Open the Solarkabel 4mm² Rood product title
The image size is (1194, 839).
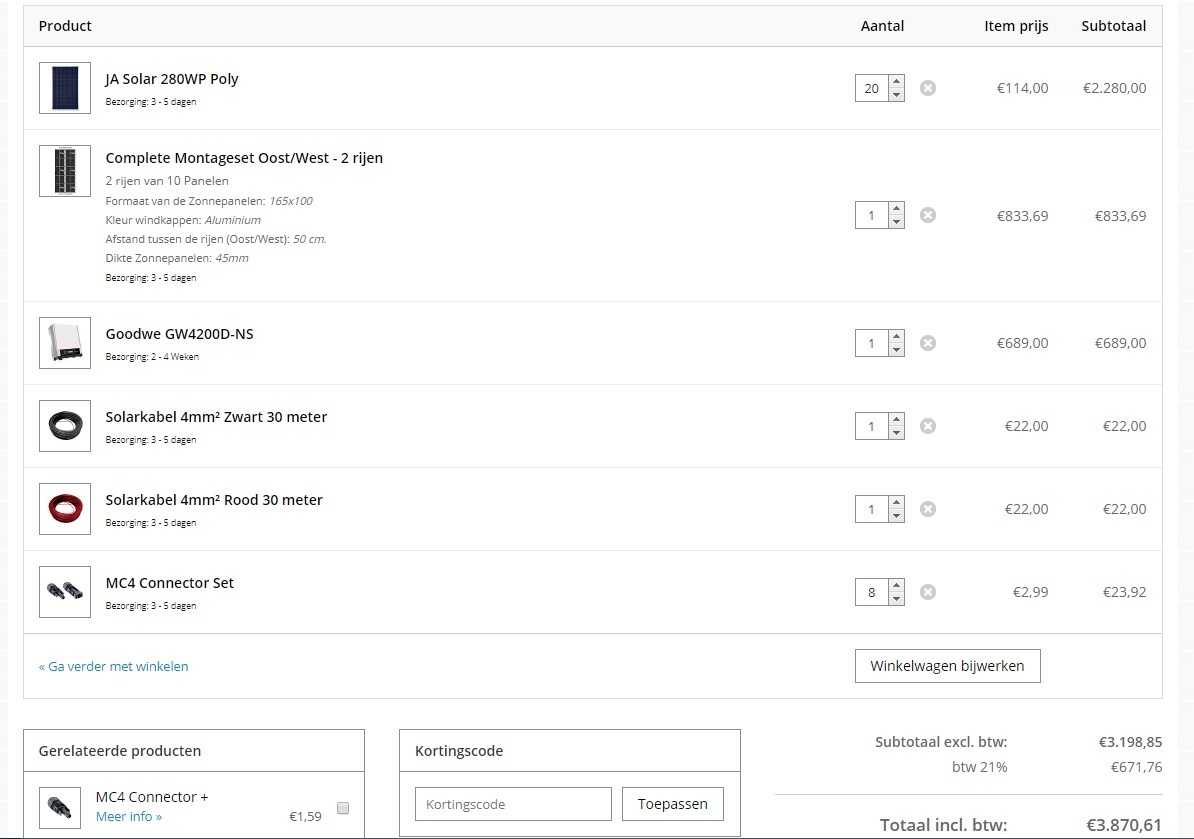(x=214, y=500)
